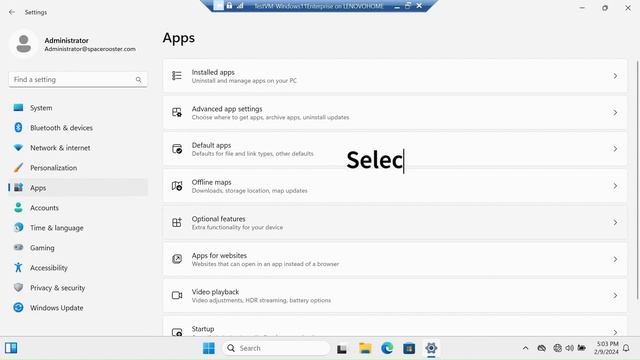
Task: Click the lock icon in VM connection bar
Action: pos(229,6)
